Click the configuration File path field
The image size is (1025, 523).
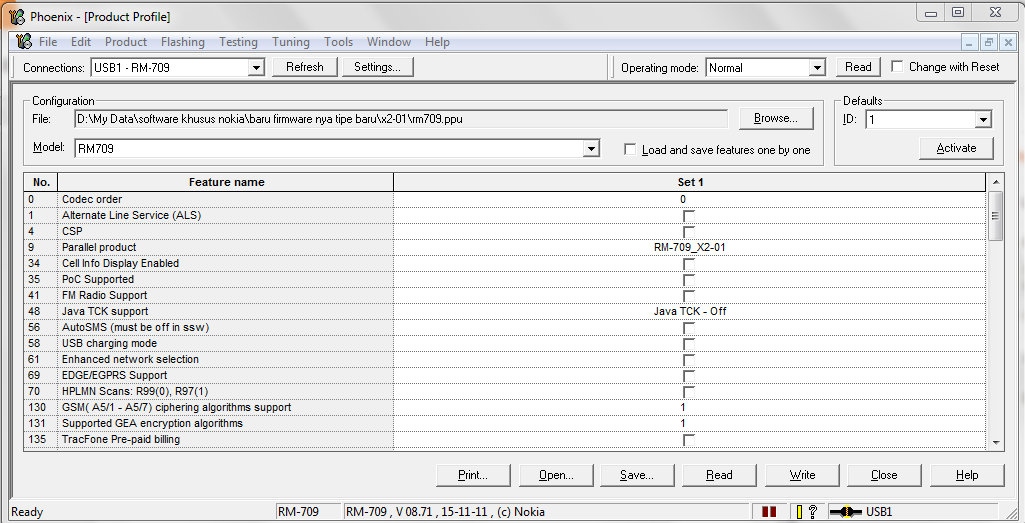pos(401,119)
